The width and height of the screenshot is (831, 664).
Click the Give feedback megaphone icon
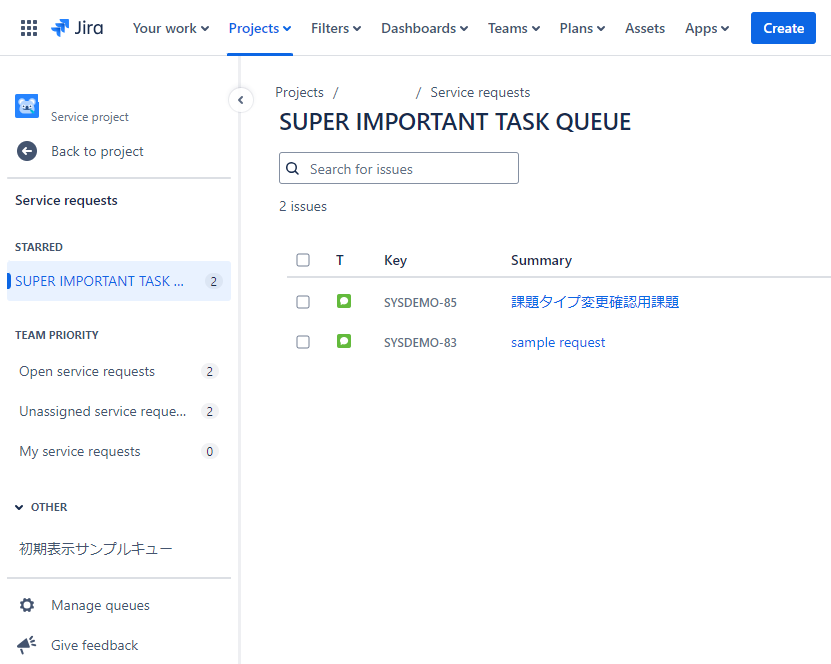[x=26, y=645]
